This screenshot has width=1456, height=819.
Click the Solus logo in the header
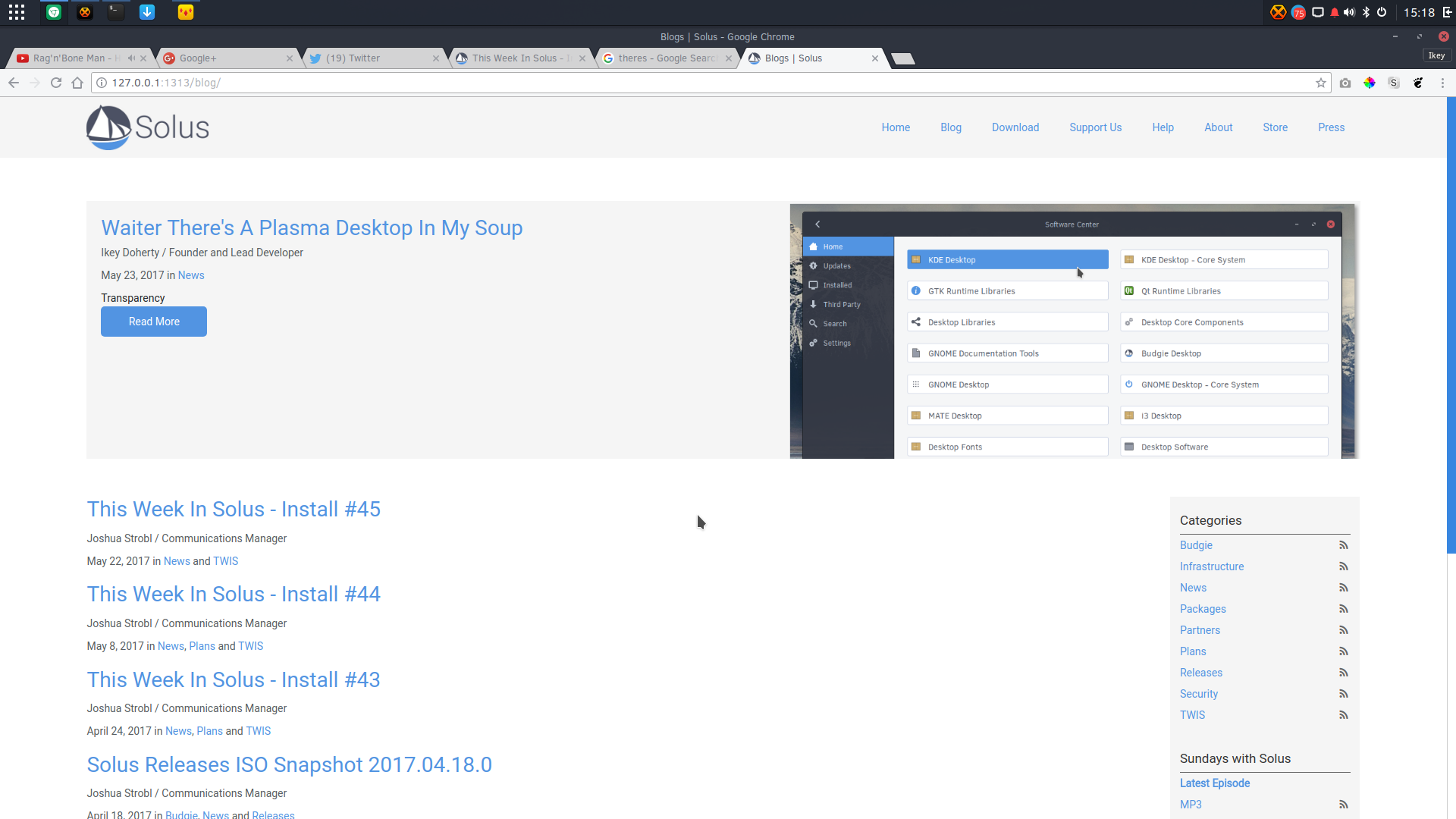[148, 127]
